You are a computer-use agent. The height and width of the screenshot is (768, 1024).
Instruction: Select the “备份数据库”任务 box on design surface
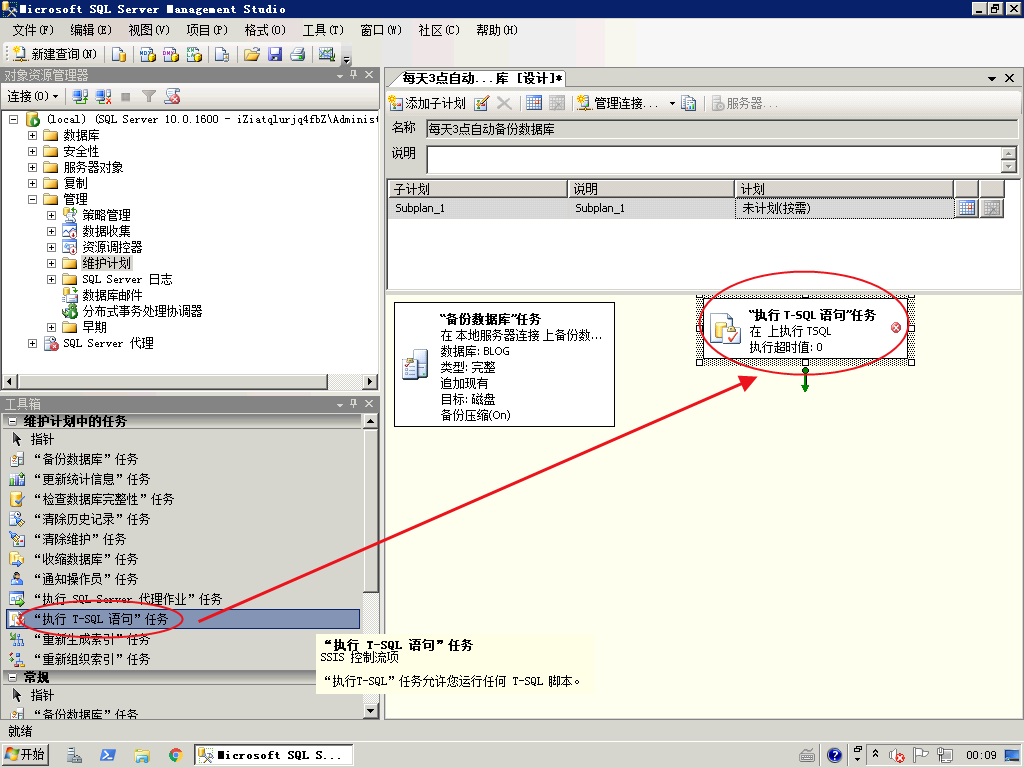504,364
